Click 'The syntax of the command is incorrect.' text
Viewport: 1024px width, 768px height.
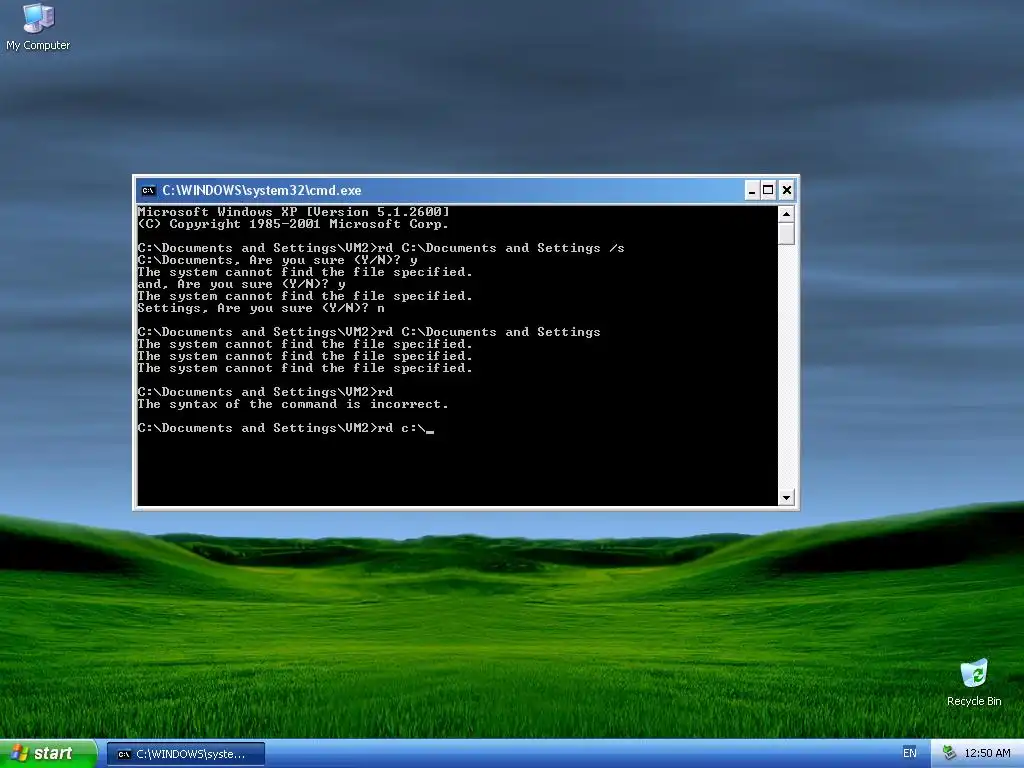pyautogui.click(x=293, y=404)
